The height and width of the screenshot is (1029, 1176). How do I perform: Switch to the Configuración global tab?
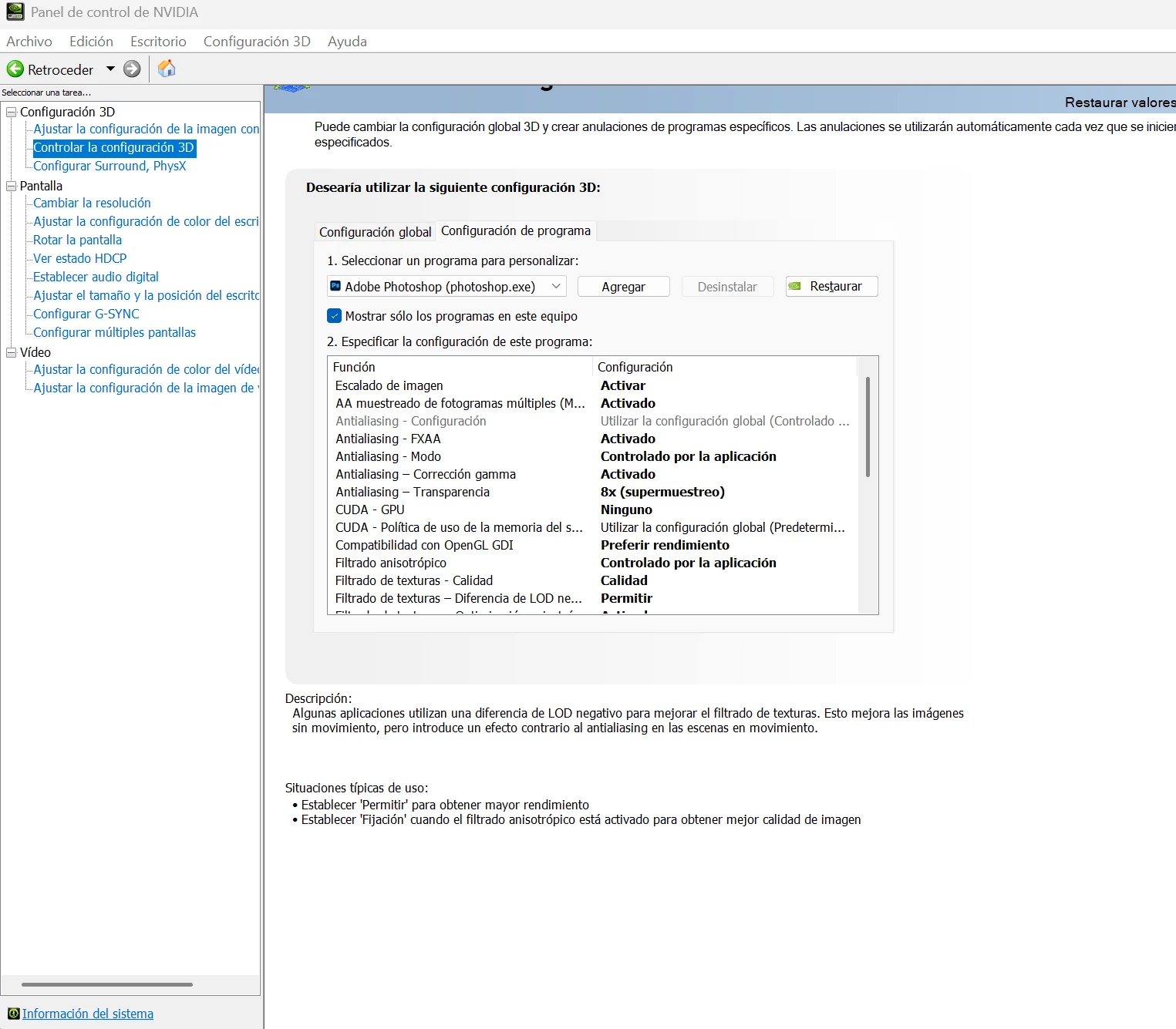point(376,232)
